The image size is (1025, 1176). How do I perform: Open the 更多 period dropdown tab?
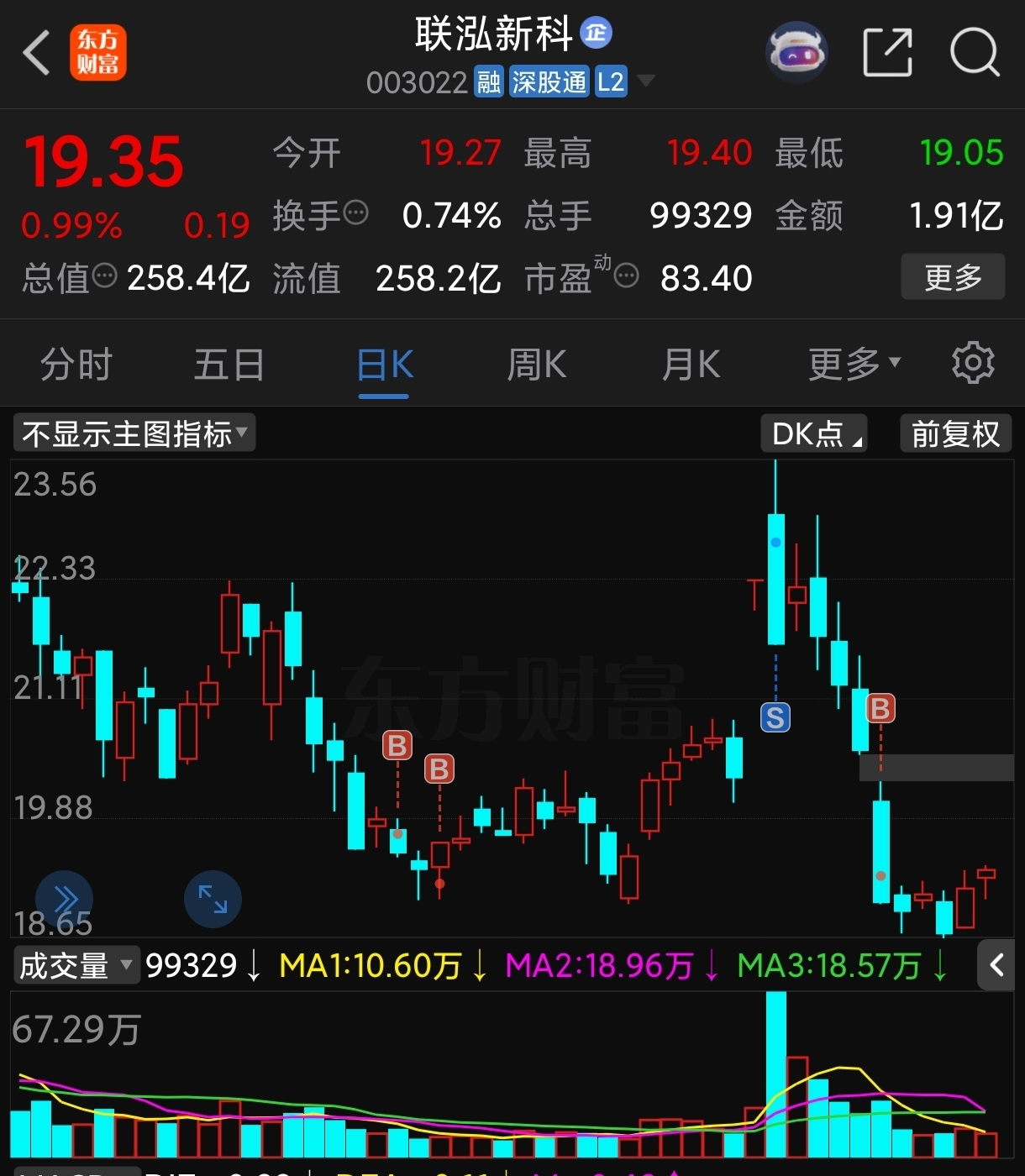pyautogui.click(x=854, y=365)
